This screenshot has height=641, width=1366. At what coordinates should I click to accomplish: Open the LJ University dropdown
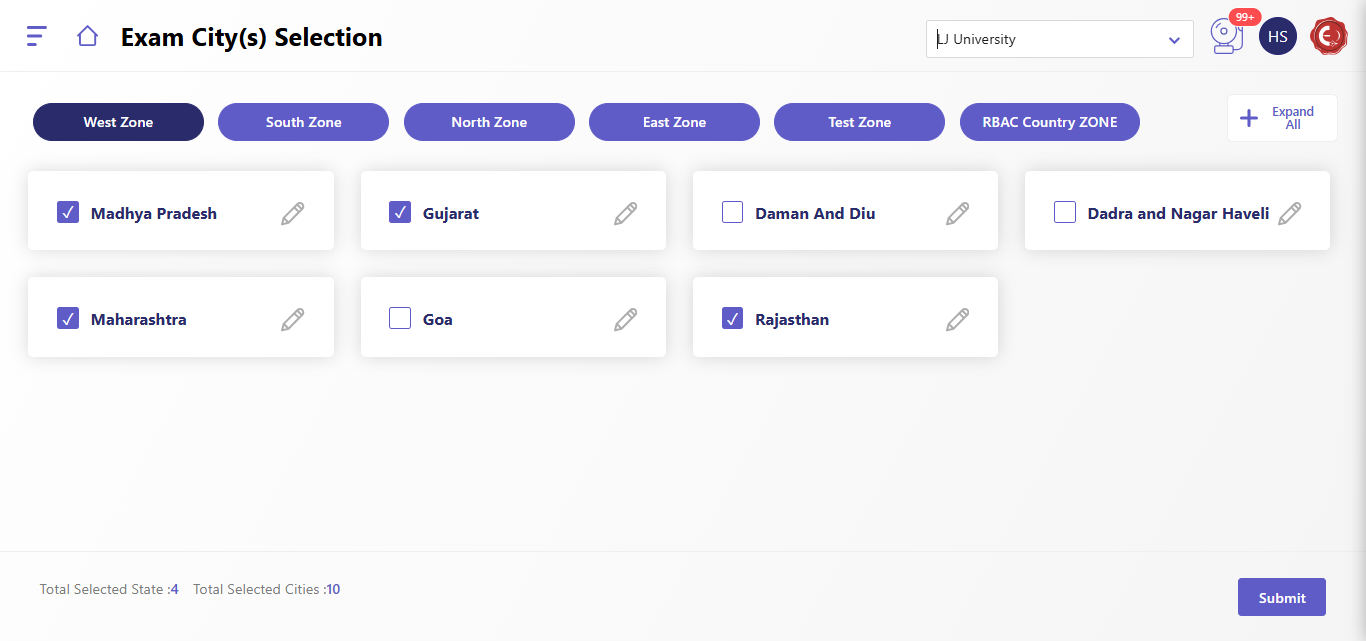click(x=1059, y=40)
